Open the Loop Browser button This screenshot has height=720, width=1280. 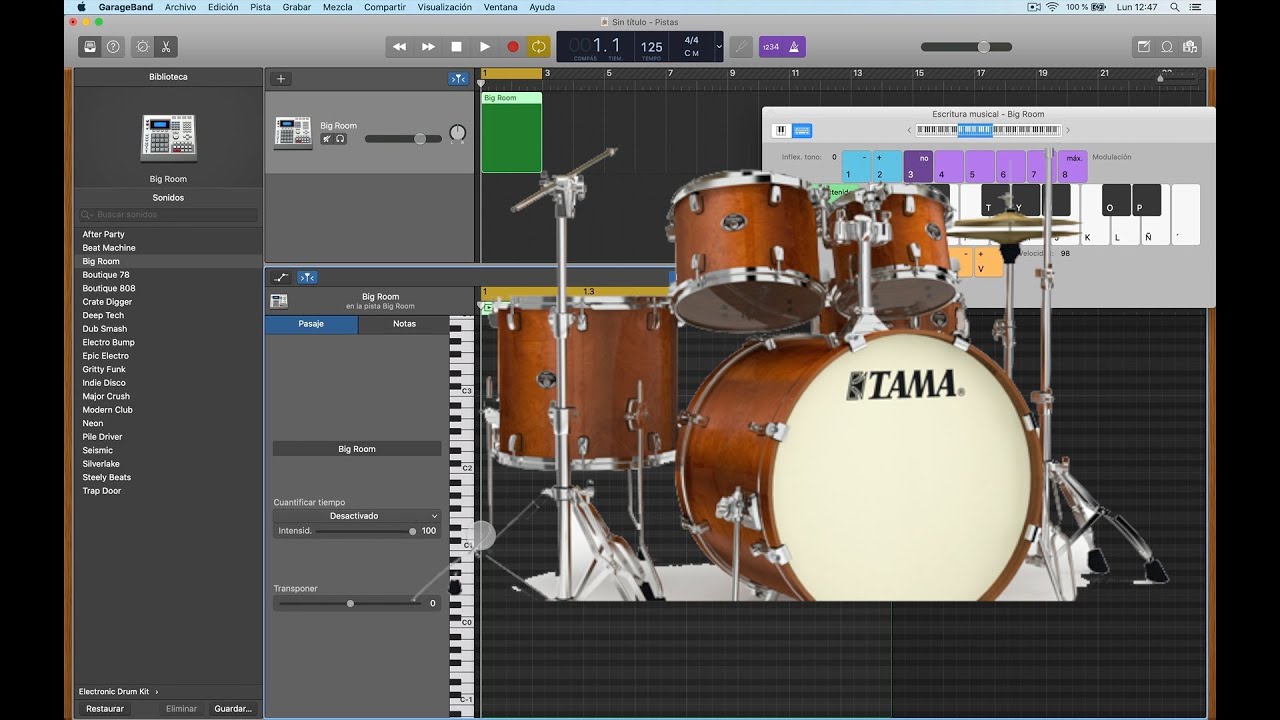pyautogui.click(x=1167, y=47)
